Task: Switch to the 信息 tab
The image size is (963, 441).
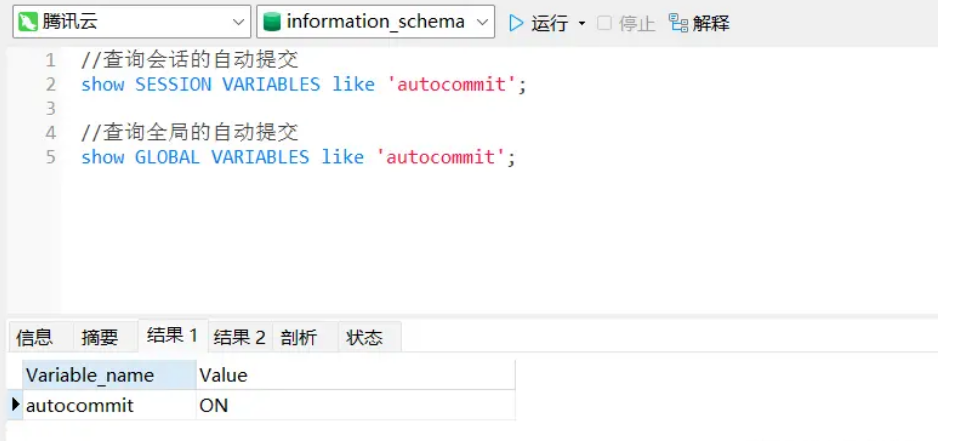Action: coord(34,337)
